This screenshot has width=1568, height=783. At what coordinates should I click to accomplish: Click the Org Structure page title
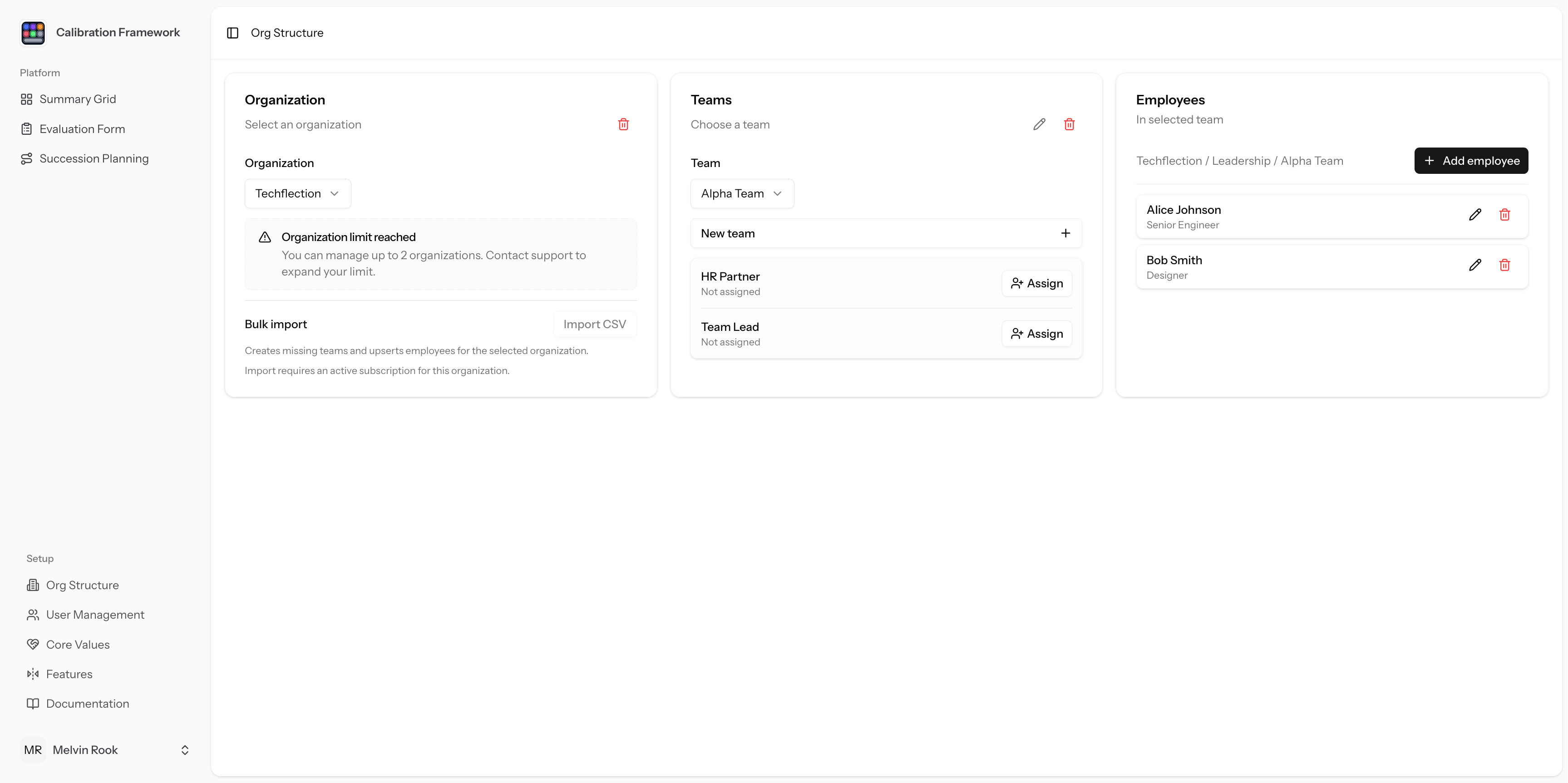click(287, 33)
